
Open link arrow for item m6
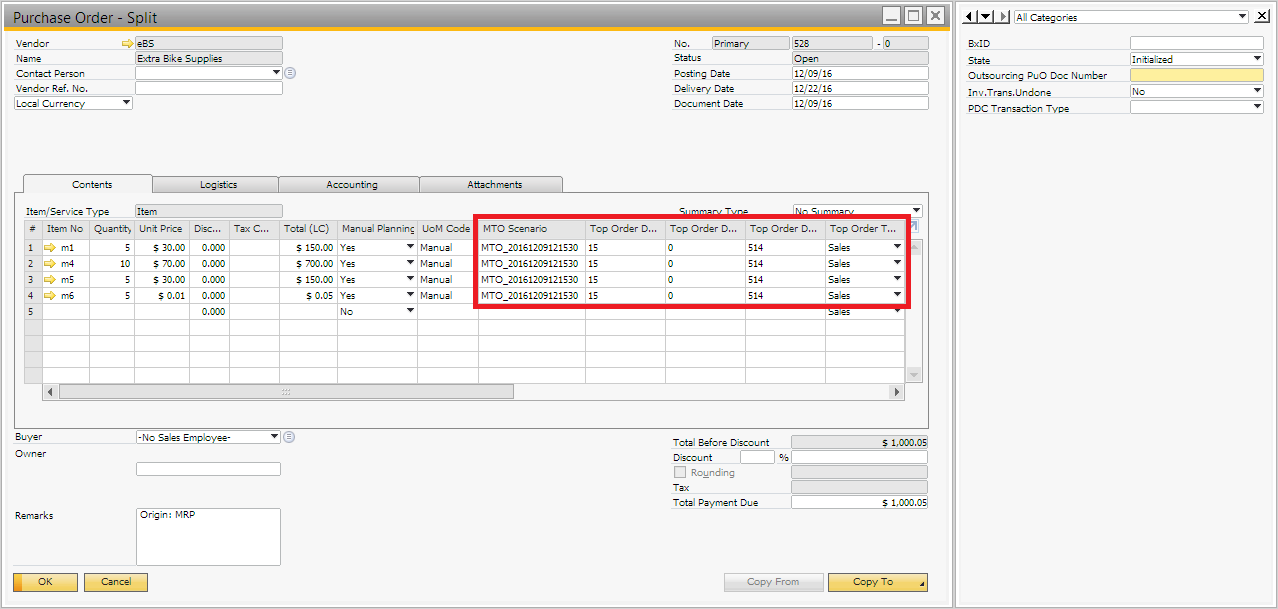pos(51,295)
